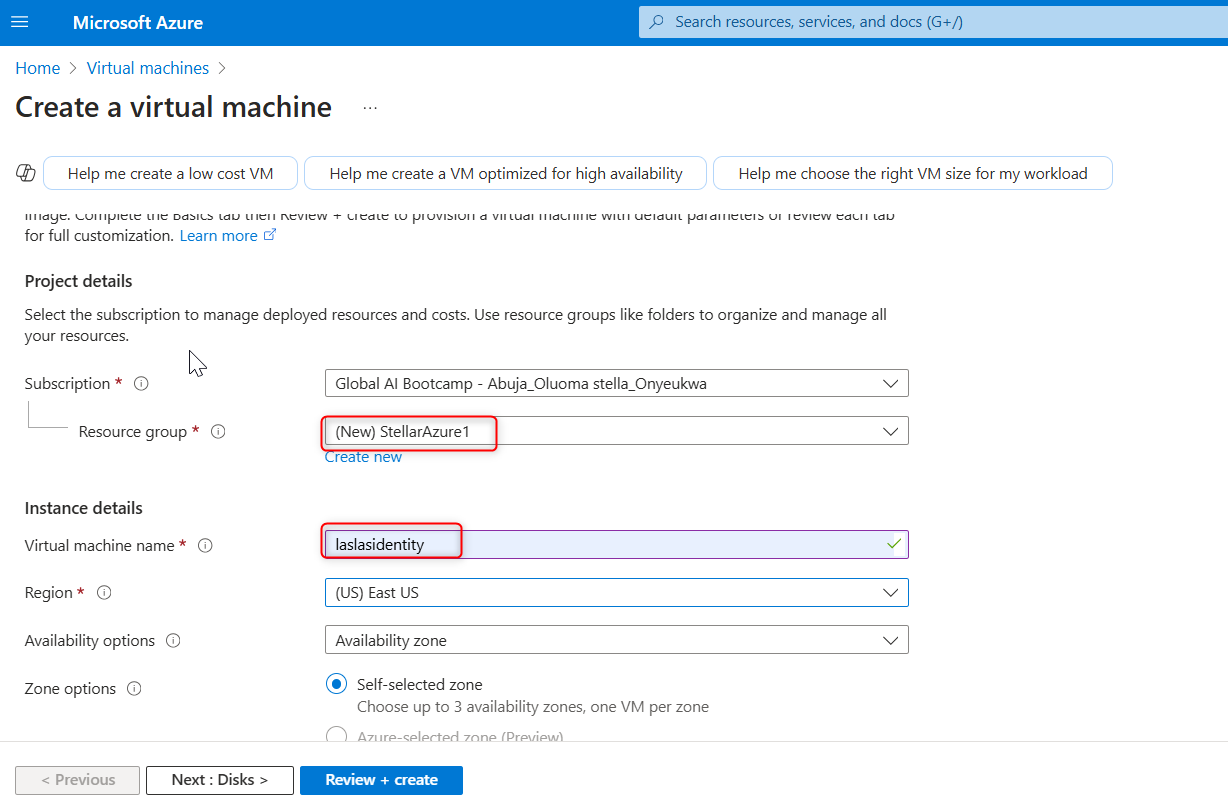This screenshot has width=1228, height=812.
Task: Click the Project details heading
Action: click(x=79, y=281)
